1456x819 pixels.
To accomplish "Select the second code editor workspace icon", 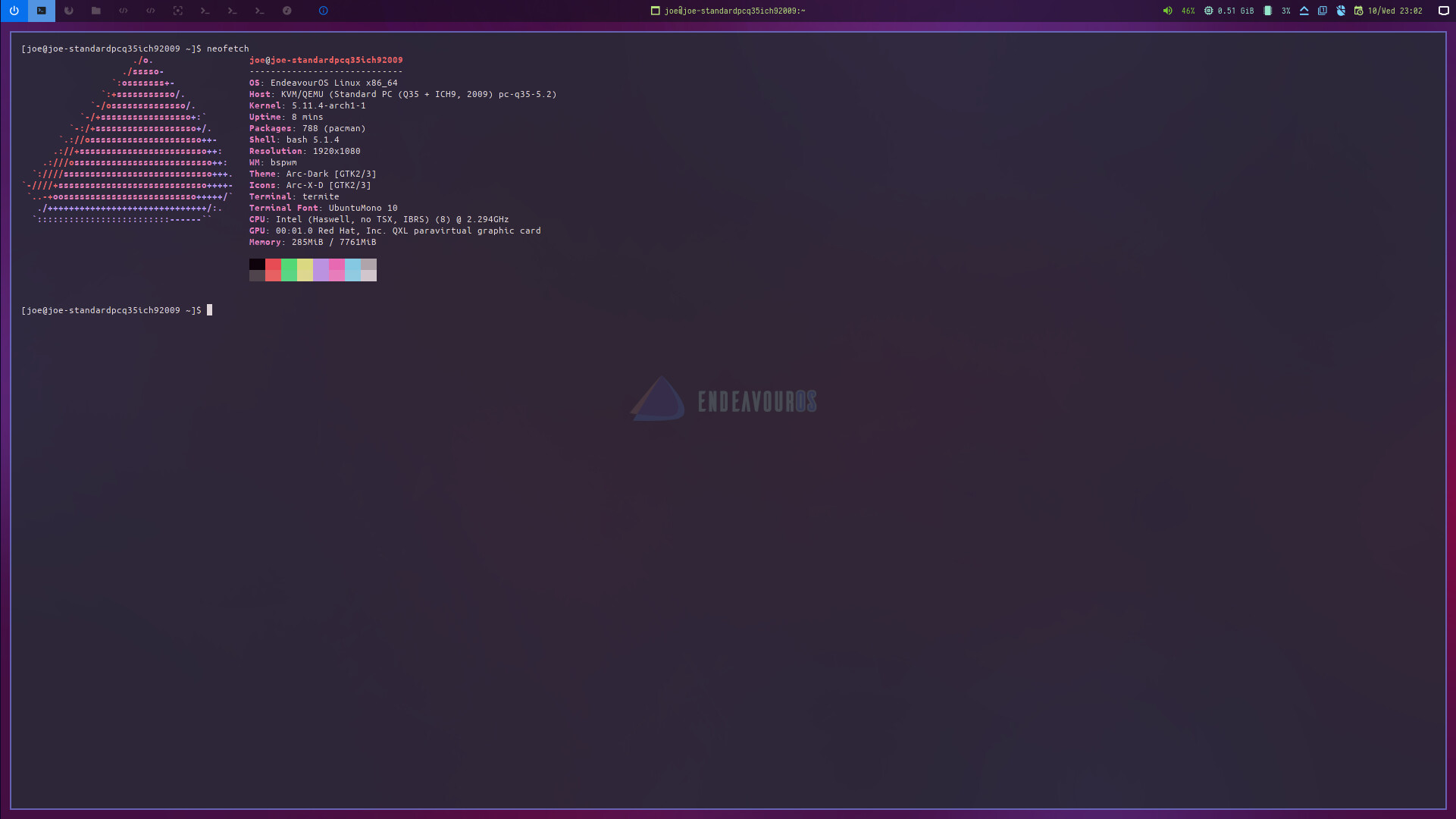I will click(151, 11).
